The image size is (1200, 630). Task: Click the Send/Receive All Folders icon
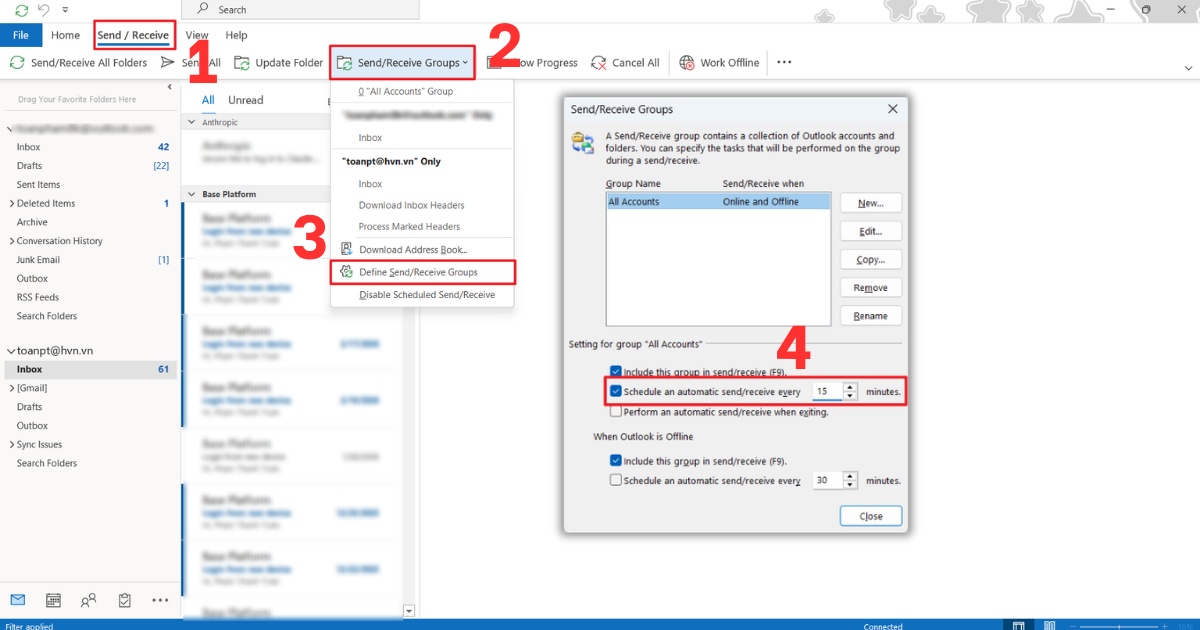(x=17, y=63)
